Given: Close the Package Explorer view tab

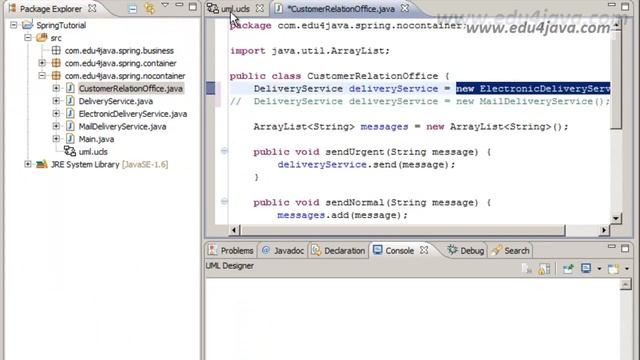Looking at the screenshot, I should point(93,8).
